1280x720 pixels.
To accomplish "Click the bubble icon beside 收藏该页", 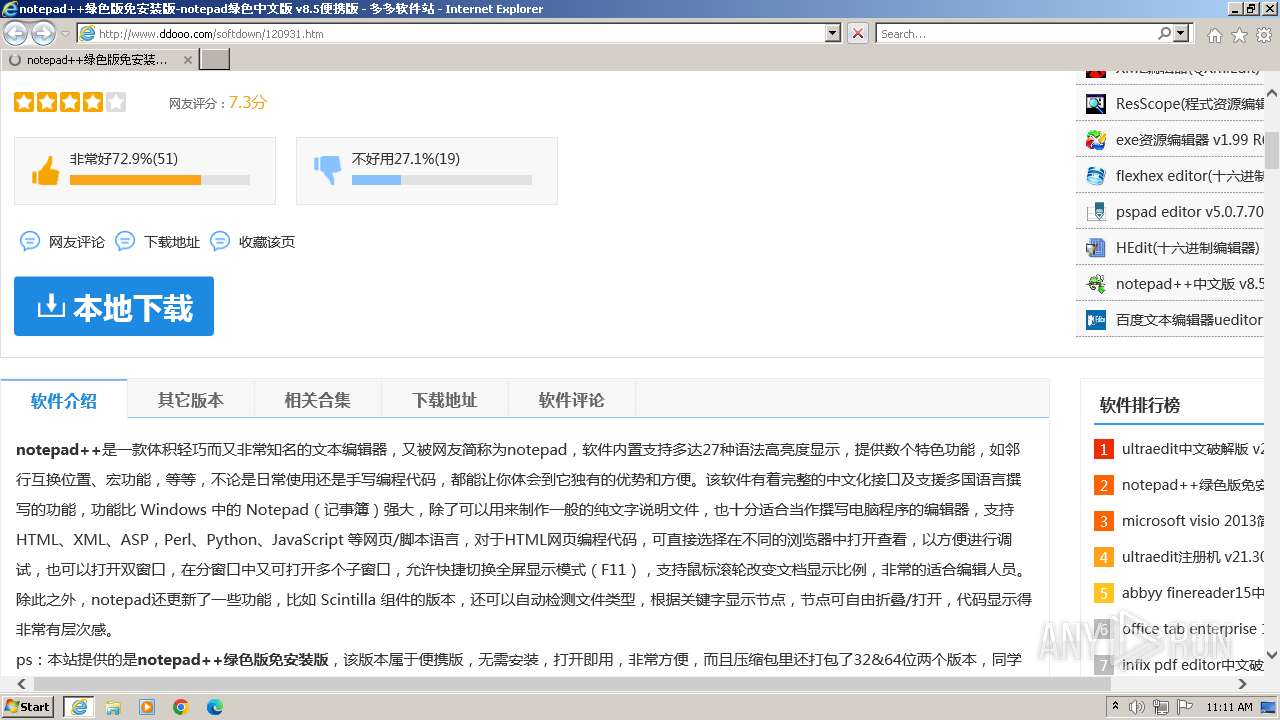I will [x=220, y=241].
